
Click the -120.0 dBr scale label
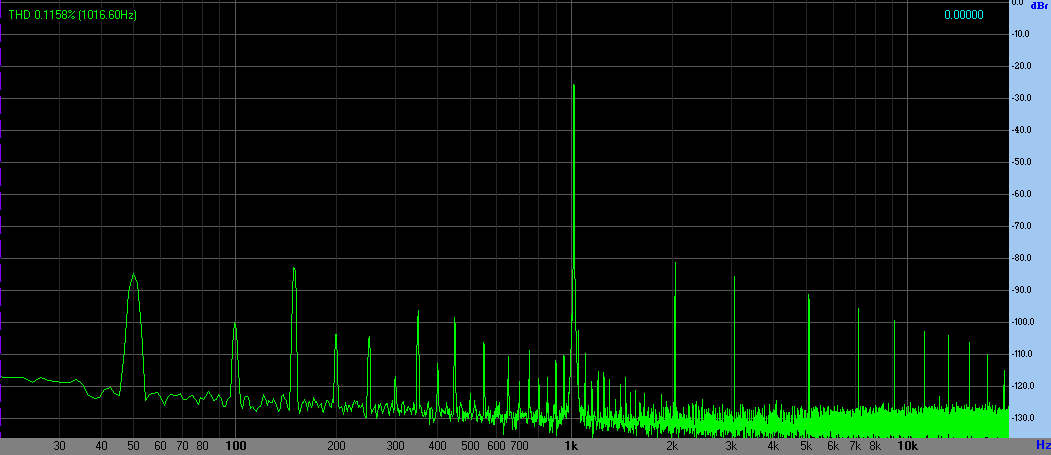pyautogui.click(x=1021, y=386)
